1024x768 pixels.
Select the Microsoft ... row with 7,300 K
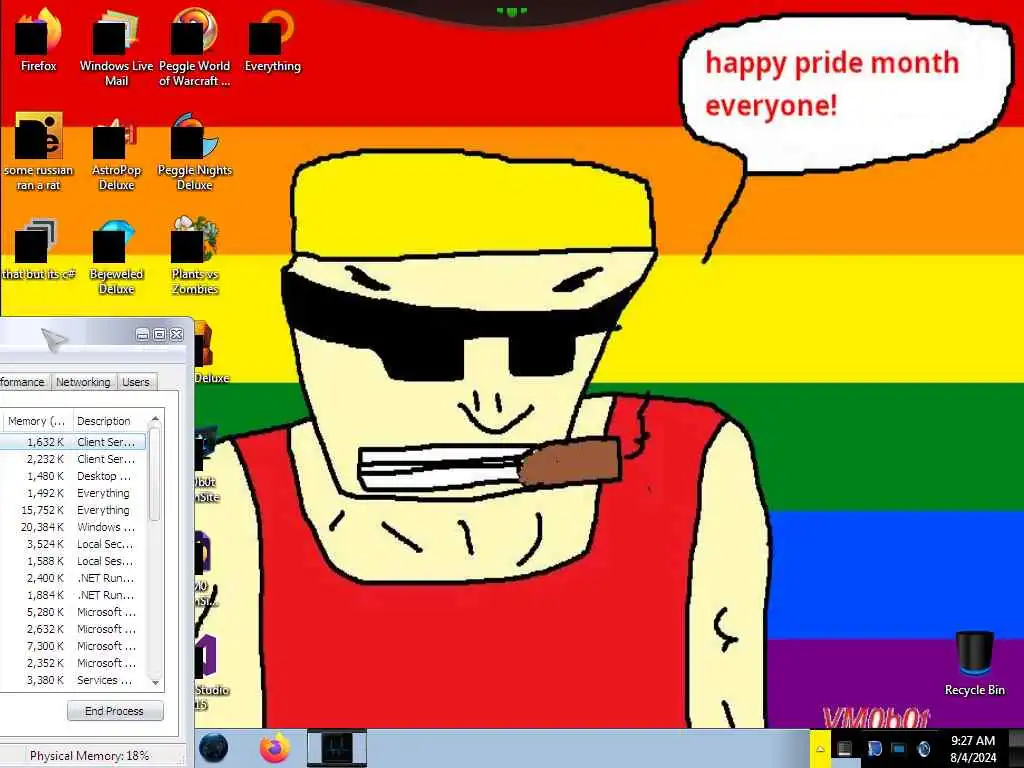tap(73, 646)
